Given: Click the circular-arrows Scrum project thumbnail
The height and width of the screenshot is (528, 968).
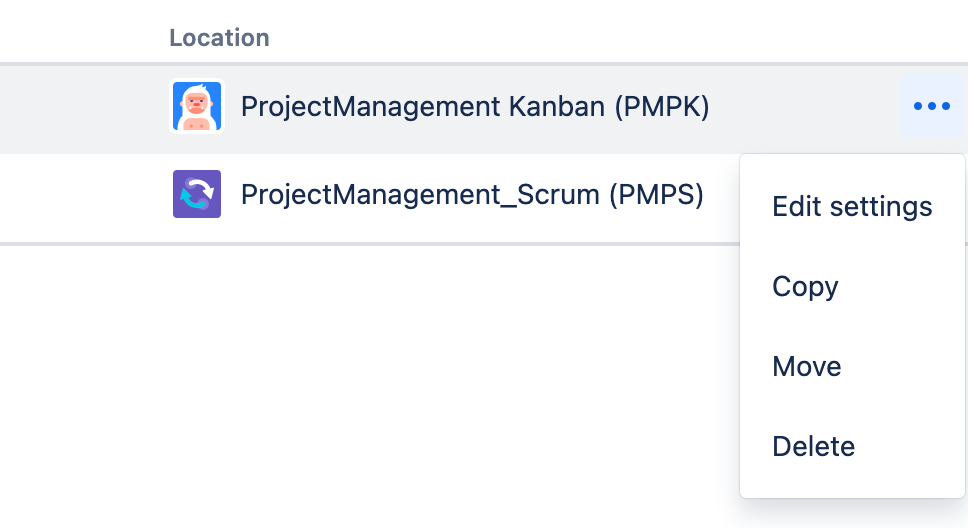Looking at the screenshot, I should 197,194.
